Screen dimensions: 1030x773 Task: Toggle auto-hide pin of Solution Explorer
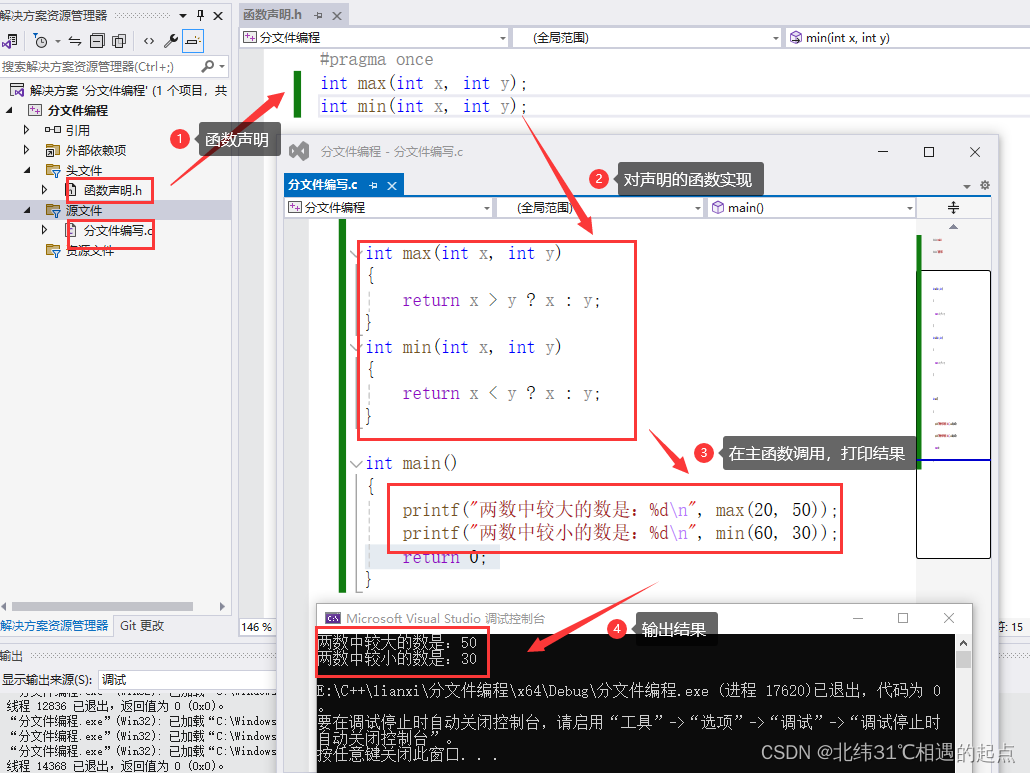[200, 15]
